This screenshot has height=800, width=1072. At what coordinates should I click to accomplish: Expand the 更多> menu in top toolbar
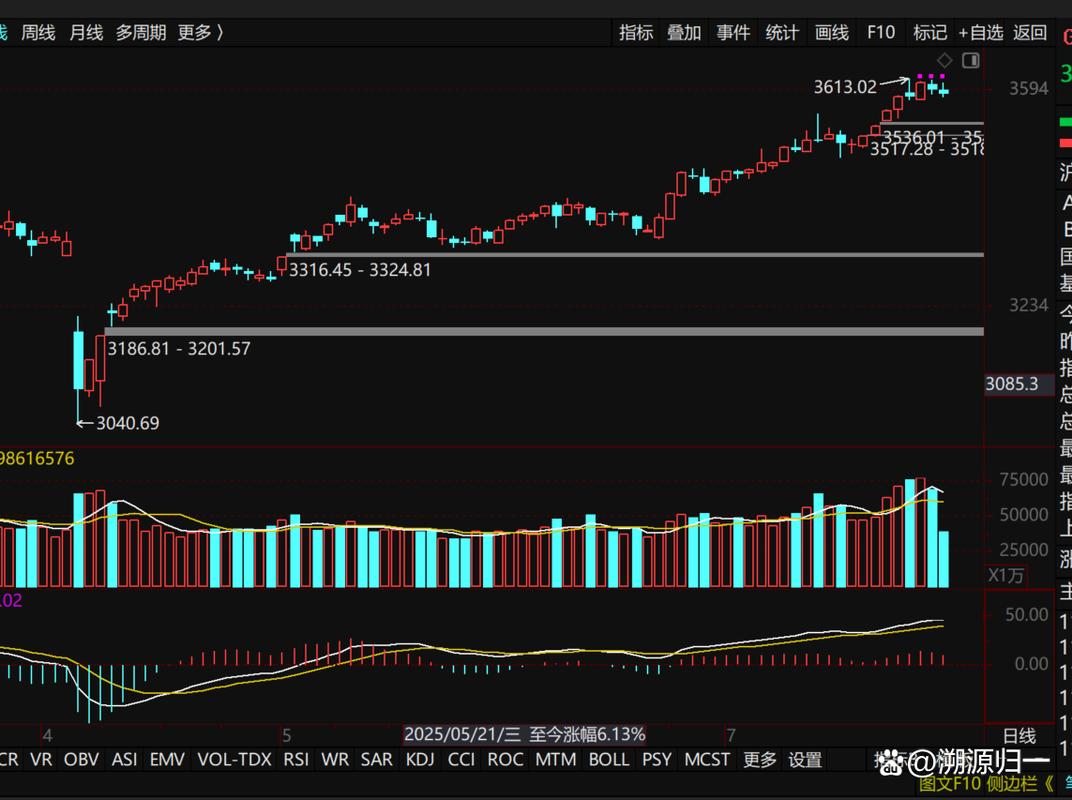coord(197,33)
